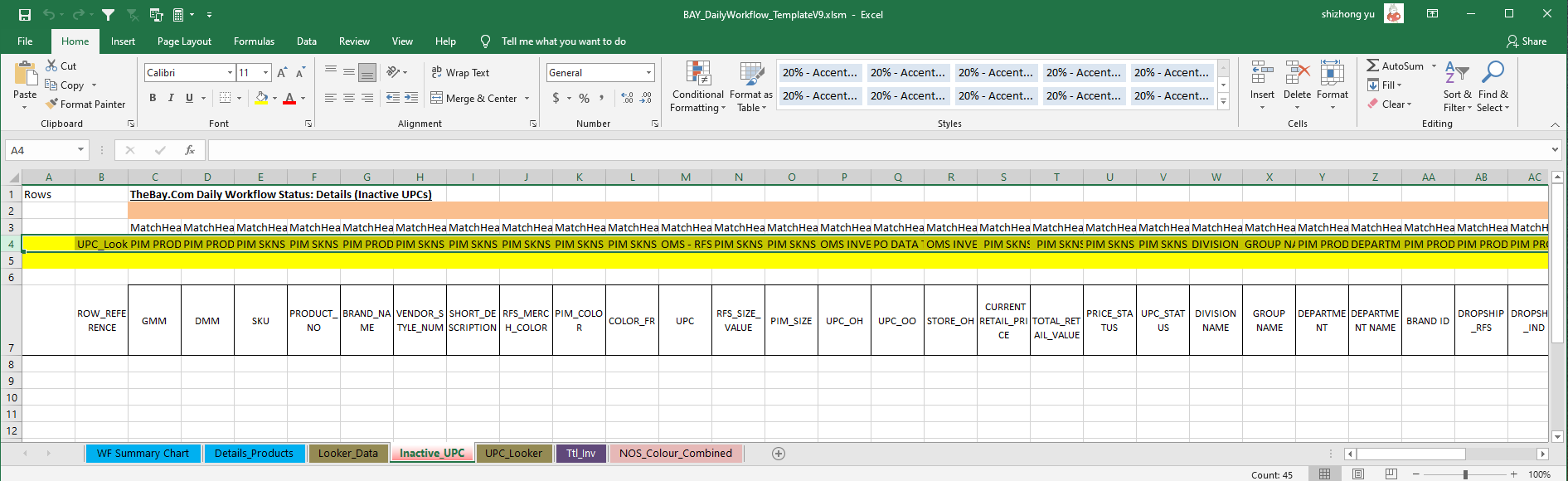Adjust the zoom slider in status bar
The height and width of the screenshot is (481, 1568).
(1465, 474)
